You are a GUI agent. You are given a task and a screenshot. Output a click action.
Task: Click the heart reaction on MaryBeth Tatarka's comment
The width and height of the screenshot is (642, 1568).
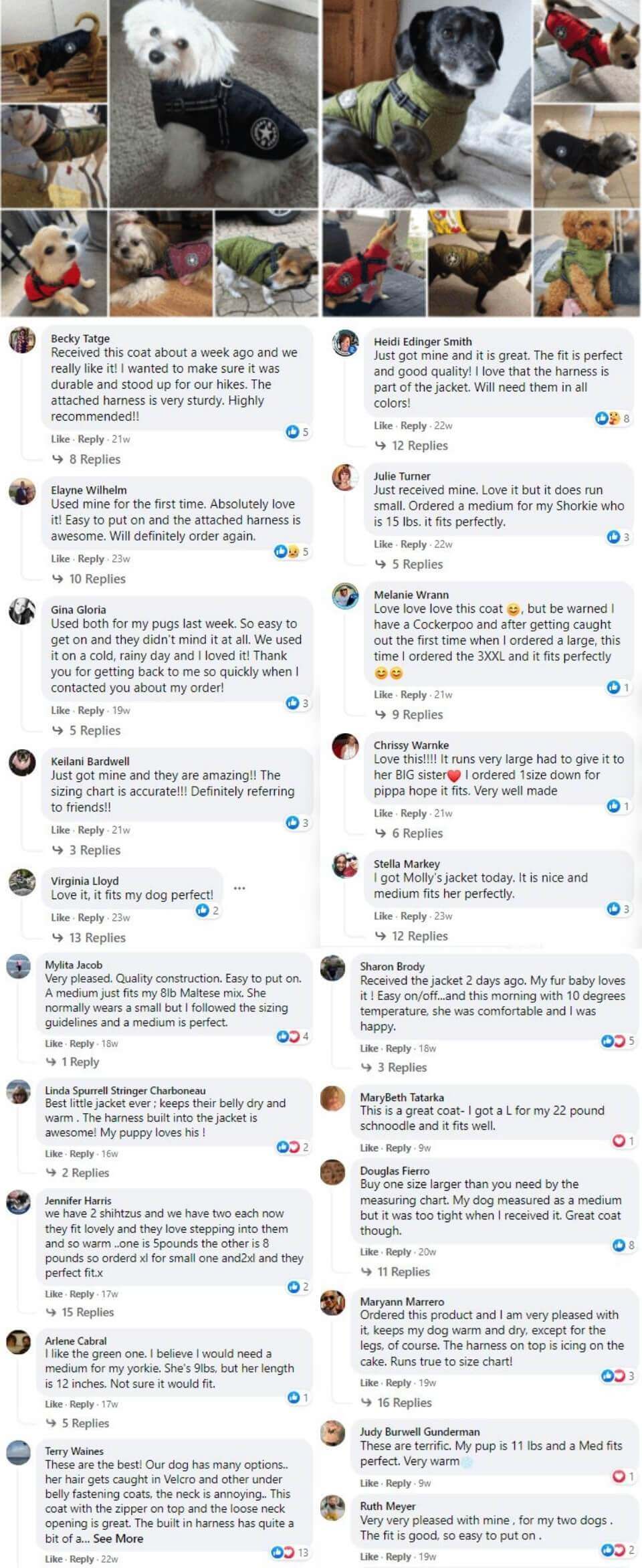619,1141
